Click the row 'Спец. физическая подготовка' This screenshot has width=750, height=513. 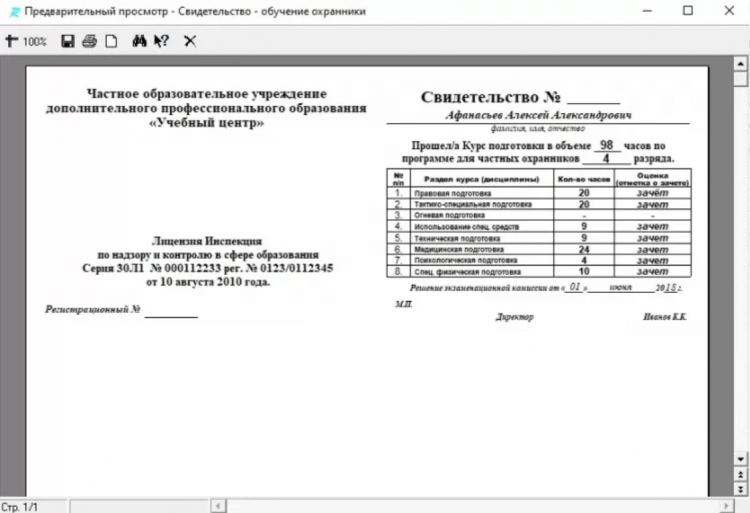[x=539, y=272]
